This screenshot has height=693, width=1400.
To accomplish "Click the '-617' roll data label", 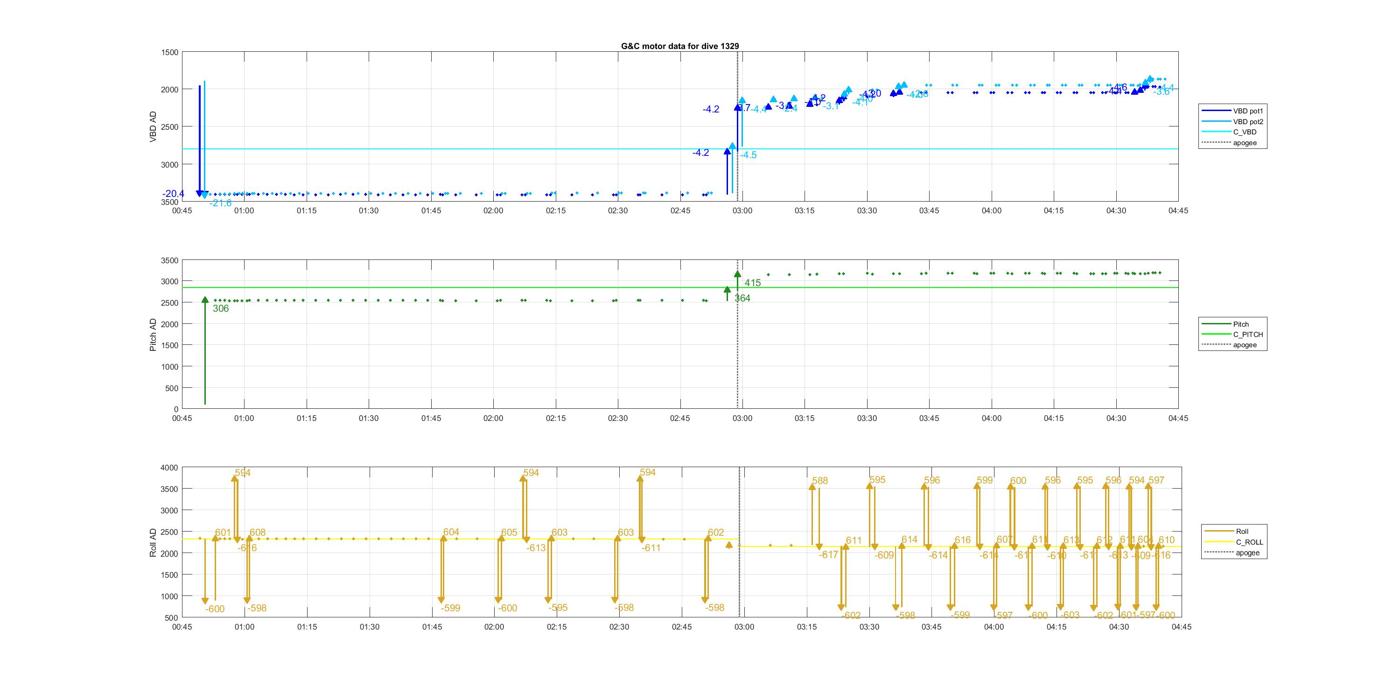I will click(828, 555).
